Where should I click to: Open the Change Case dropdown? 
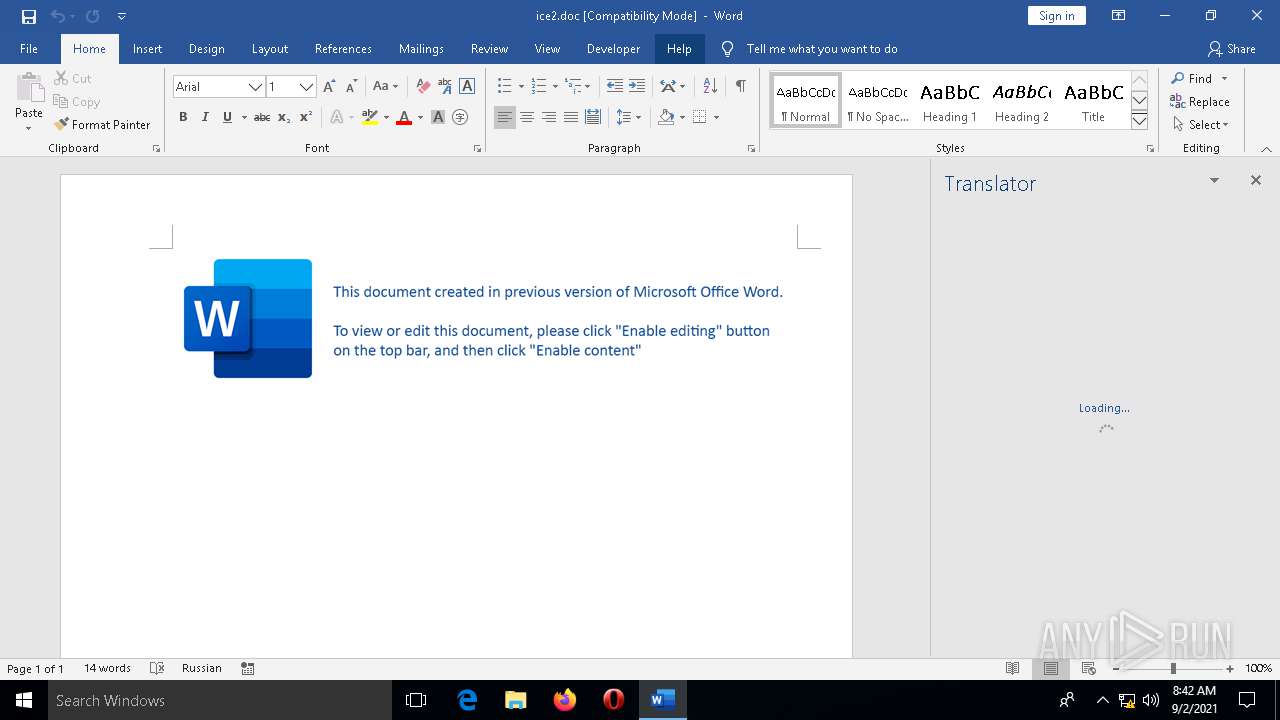click(x=385, y=87)
